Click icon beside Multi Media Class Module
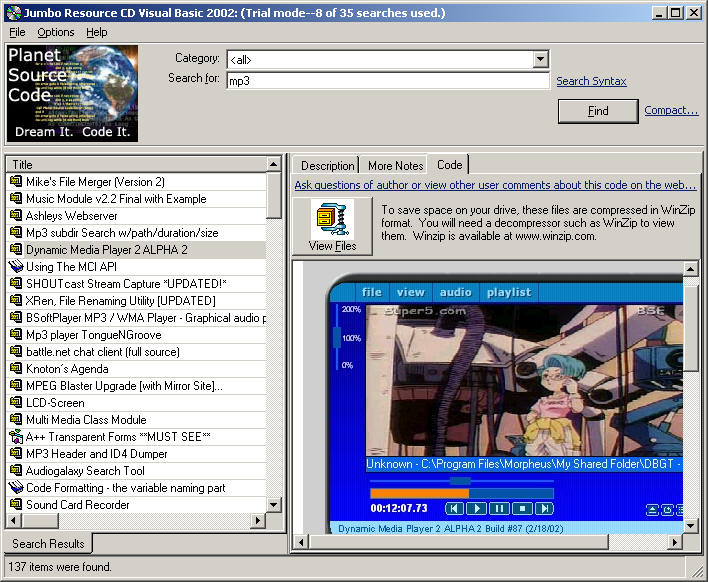 tap(16, 419)
